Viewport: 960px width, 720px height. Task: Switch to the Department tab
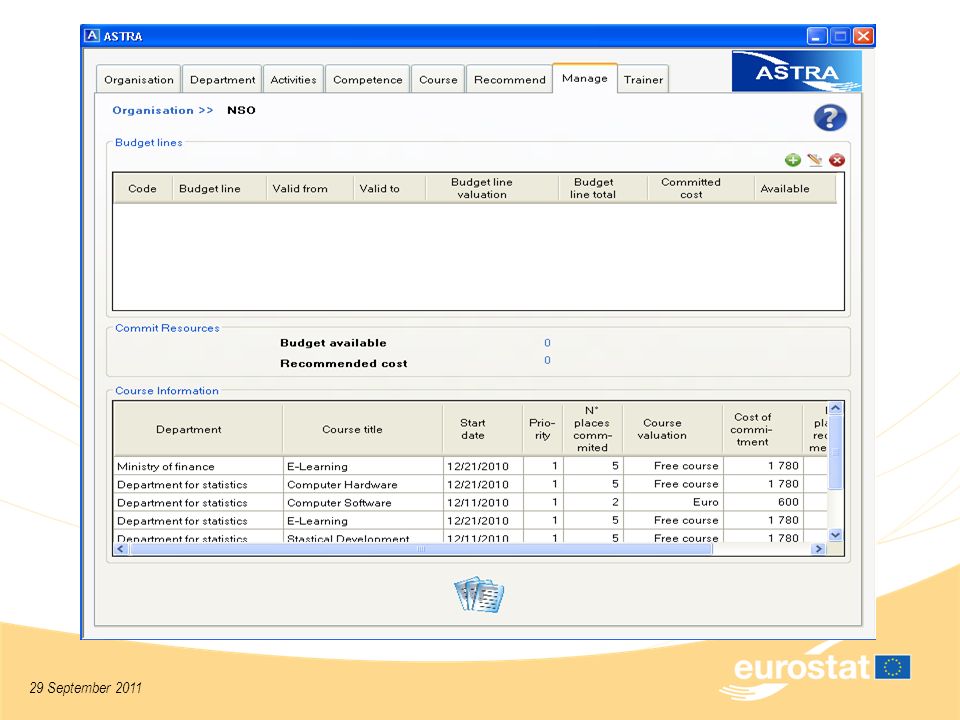pyautogui.click(x=222, y=80)
